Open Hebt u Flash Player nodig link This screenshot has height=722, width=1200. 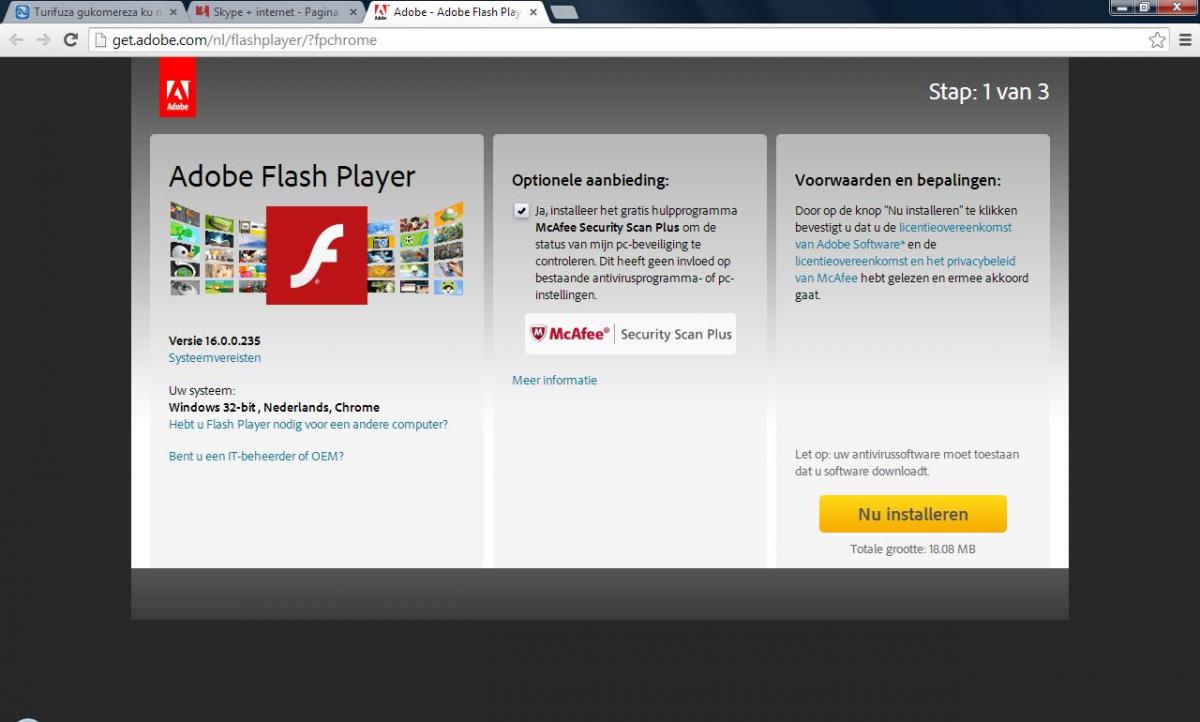(308, 424)
